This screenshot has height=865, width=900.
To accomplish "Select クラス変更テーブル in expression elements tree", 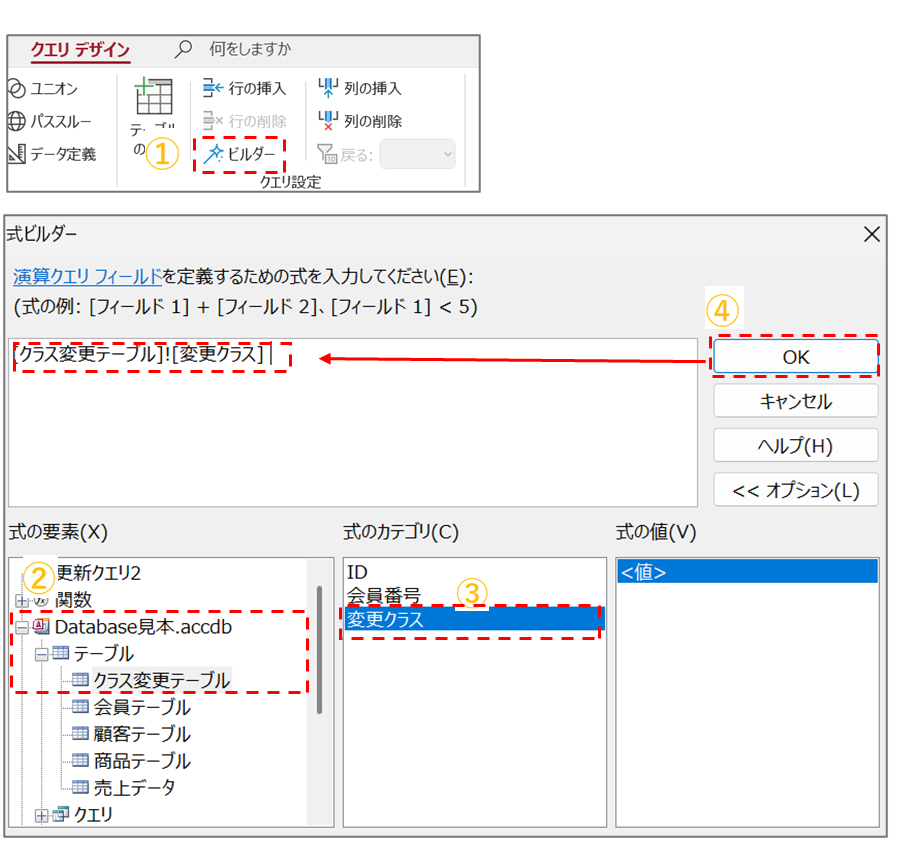I will pos(161,681).
